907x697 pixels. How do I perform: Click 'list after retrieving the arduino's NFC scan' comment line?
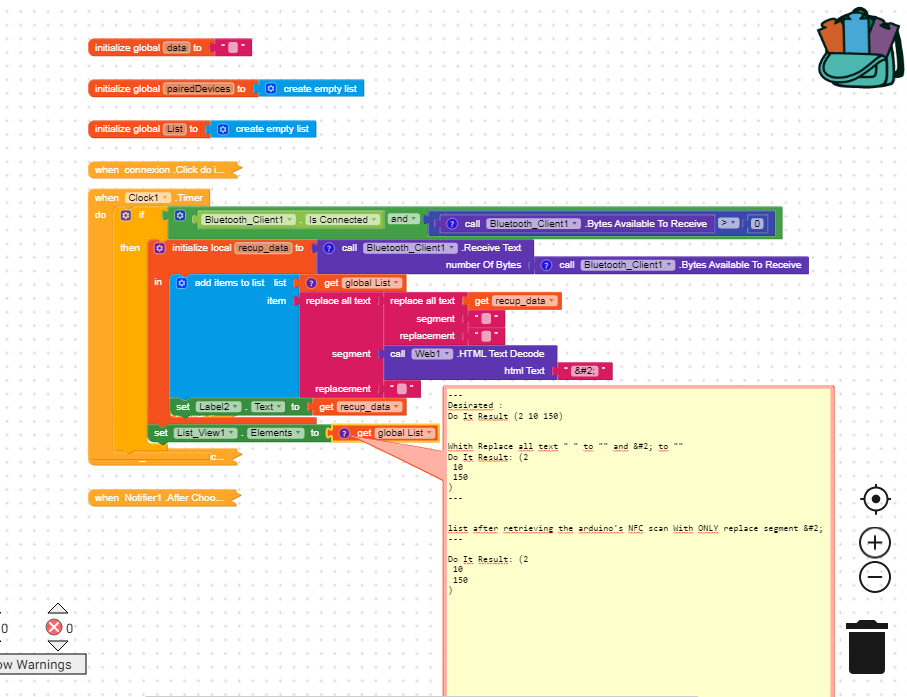click(635, 528)
